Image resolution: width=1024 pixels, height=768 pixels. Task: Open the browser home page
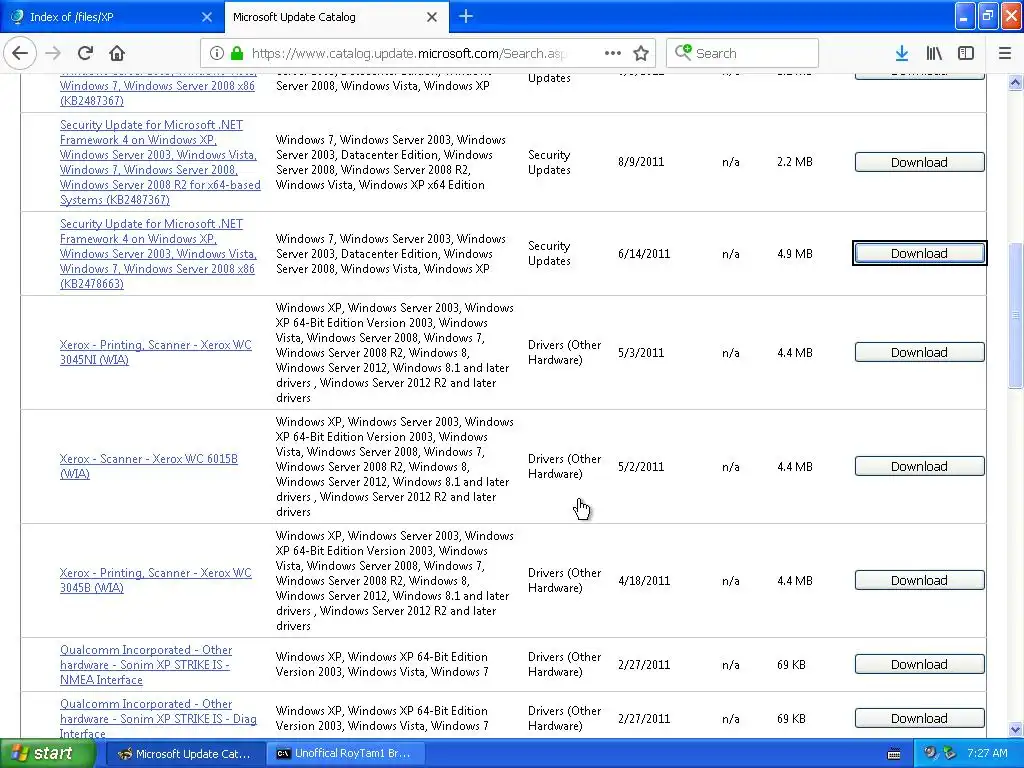coord(117,53)
